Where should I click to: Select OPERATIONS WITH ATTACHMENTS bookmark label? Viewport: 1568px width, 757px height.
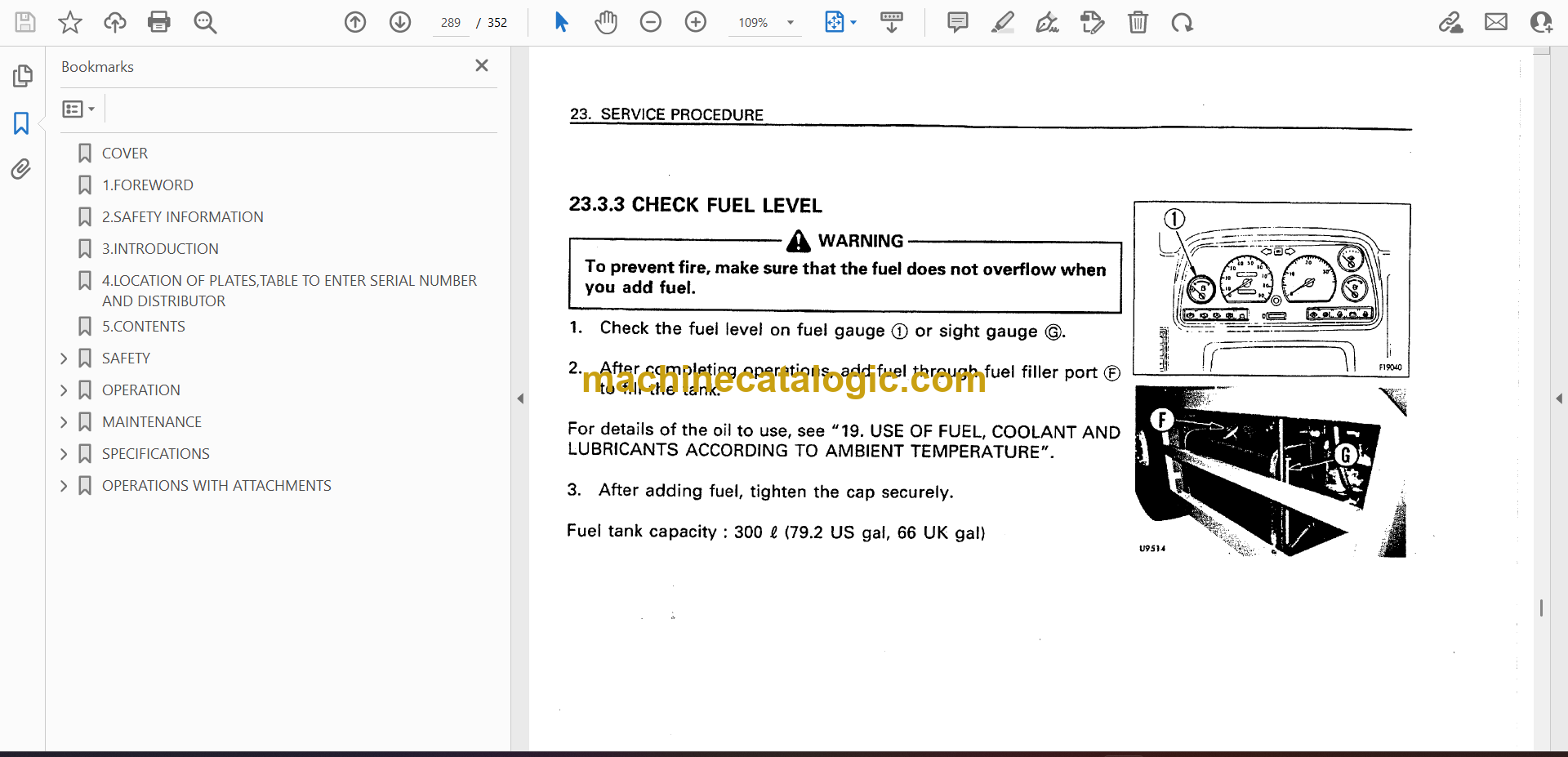[x=216, y=485]
